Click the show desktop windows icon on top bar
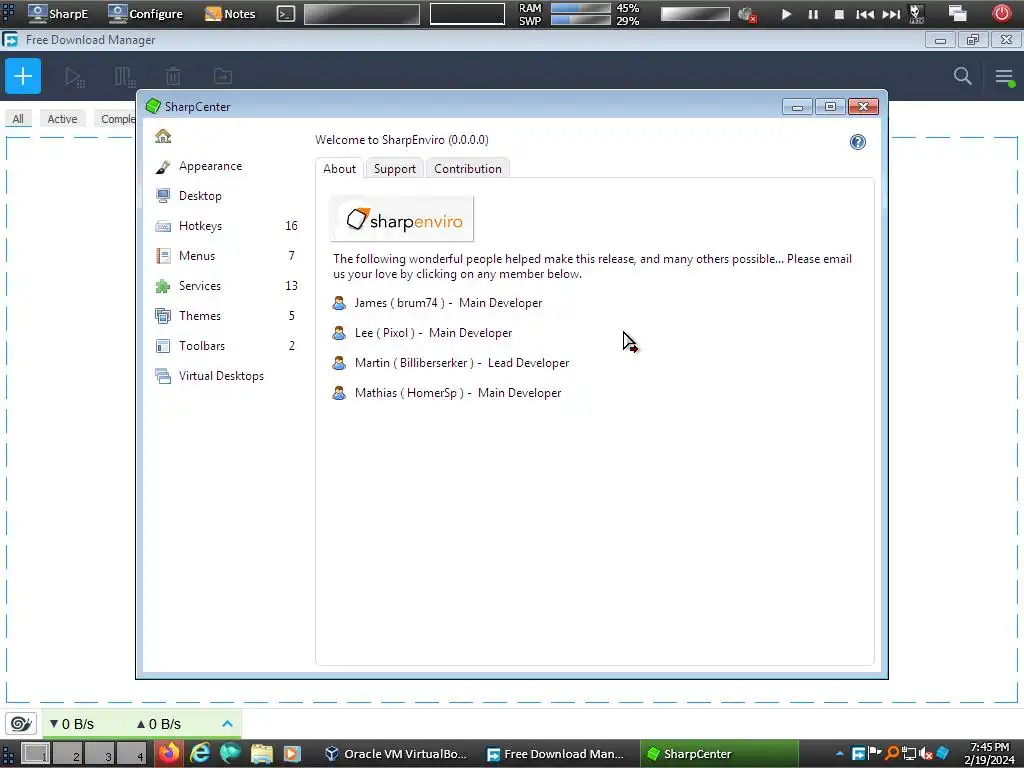The width and height of the screenshot is (1024, 768). (958, 14)
